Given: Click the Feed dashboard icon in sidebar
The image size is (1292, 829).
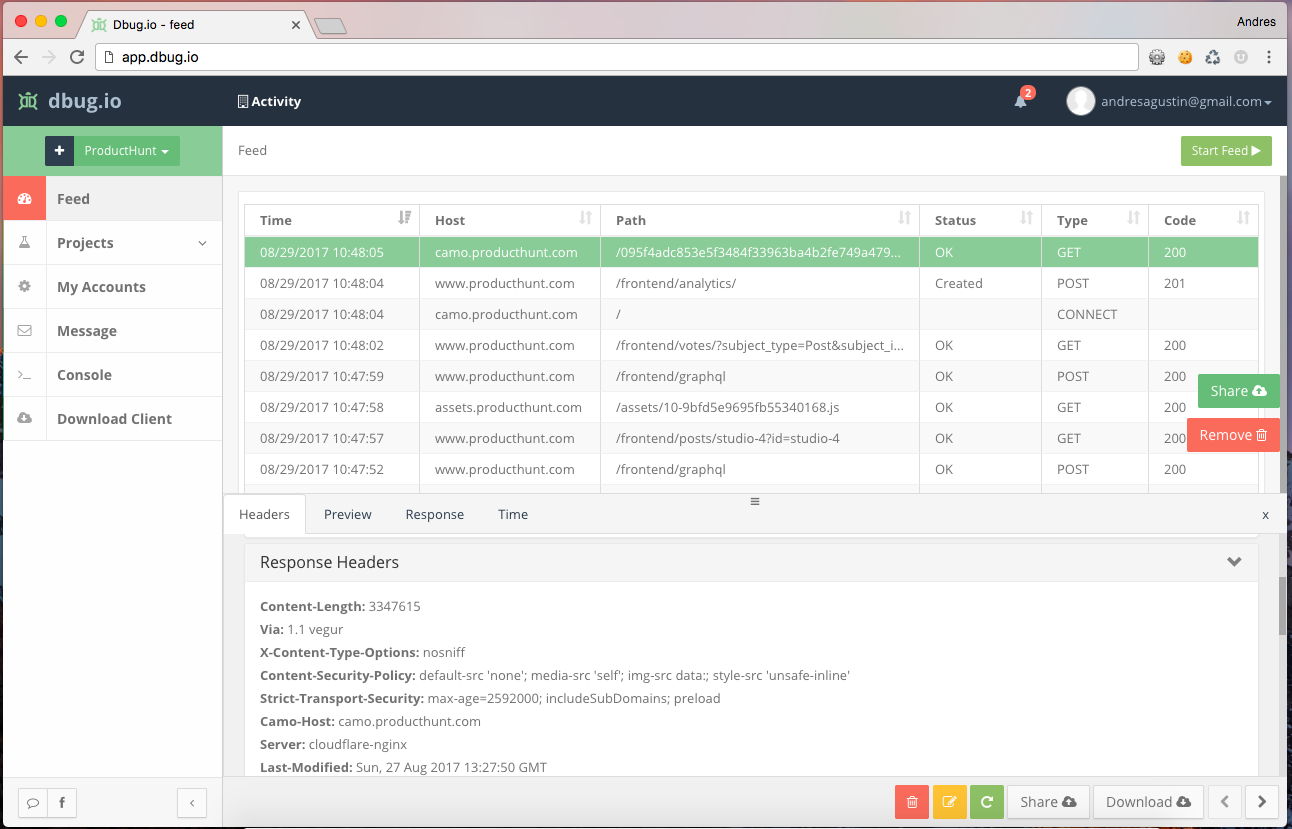Looking at the screenshot, I should (25, 199).
